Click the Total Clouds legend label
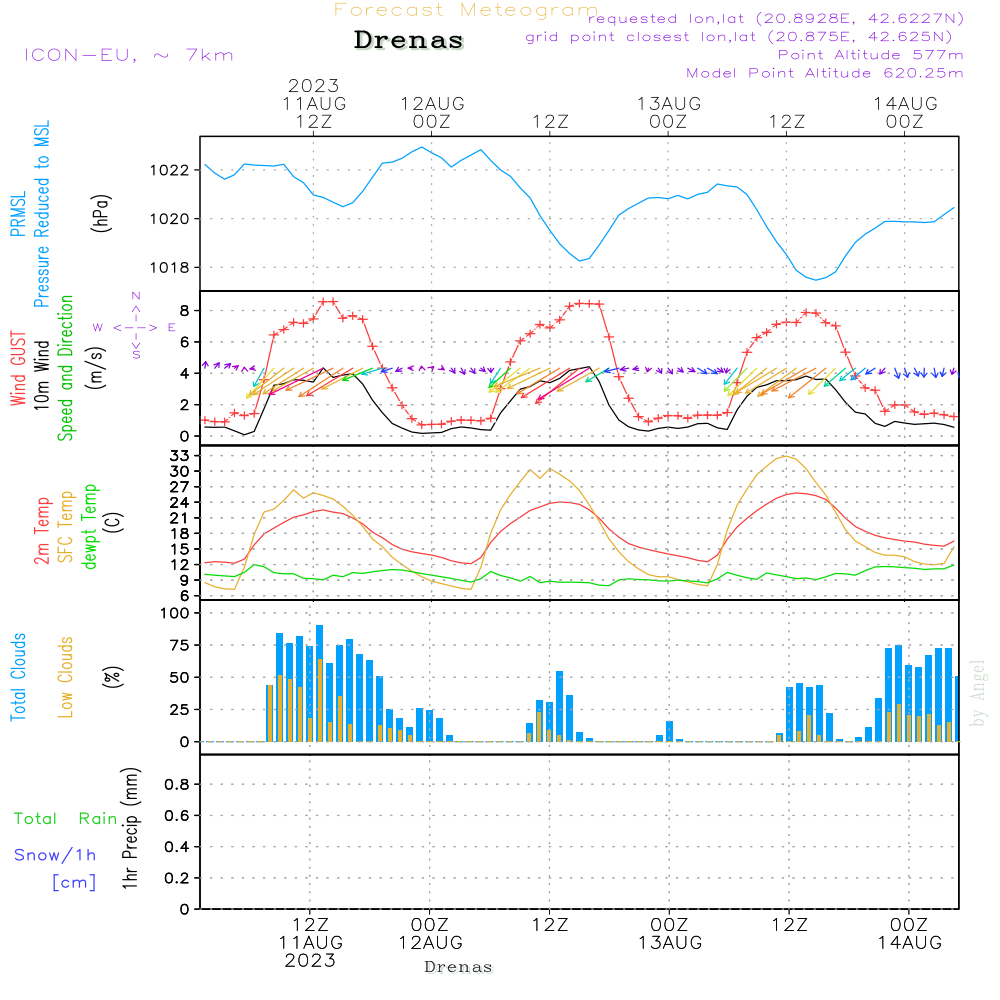 [18, 677]
